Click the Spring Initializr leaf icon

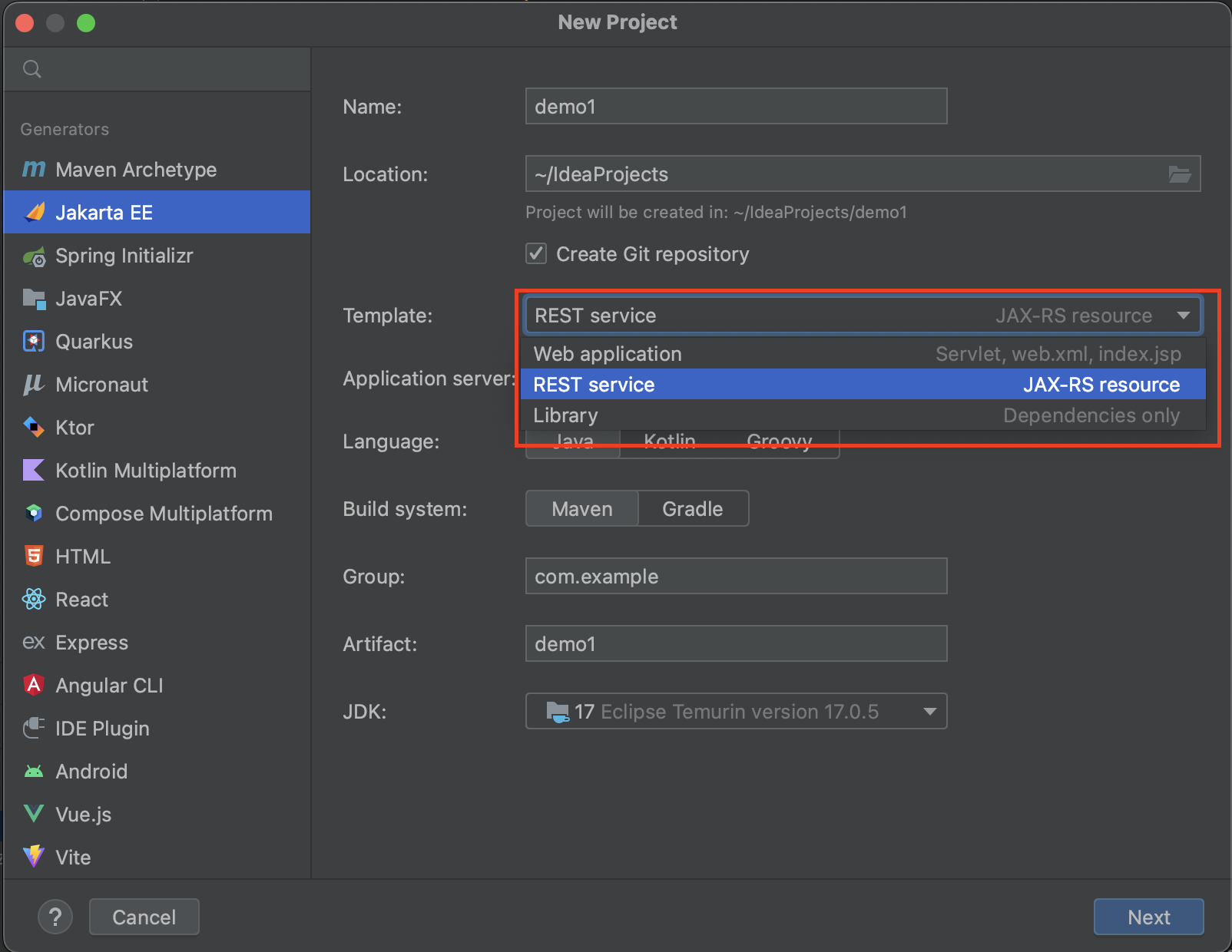34,256
